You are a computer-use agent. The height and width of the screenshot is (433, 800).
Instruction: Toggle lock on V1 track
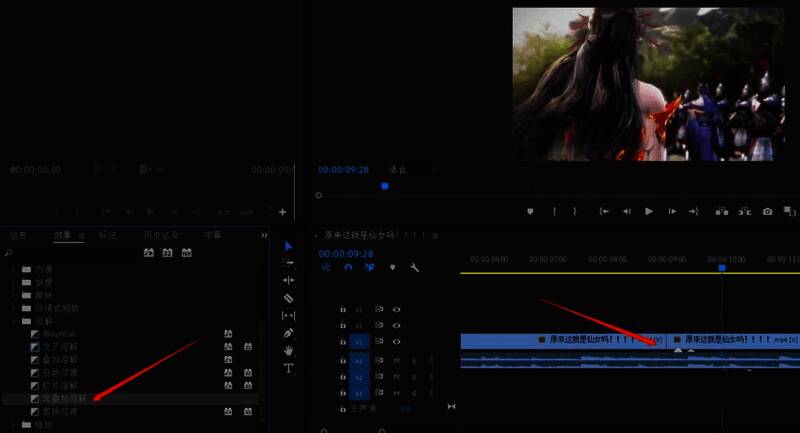tap(343, 342)
